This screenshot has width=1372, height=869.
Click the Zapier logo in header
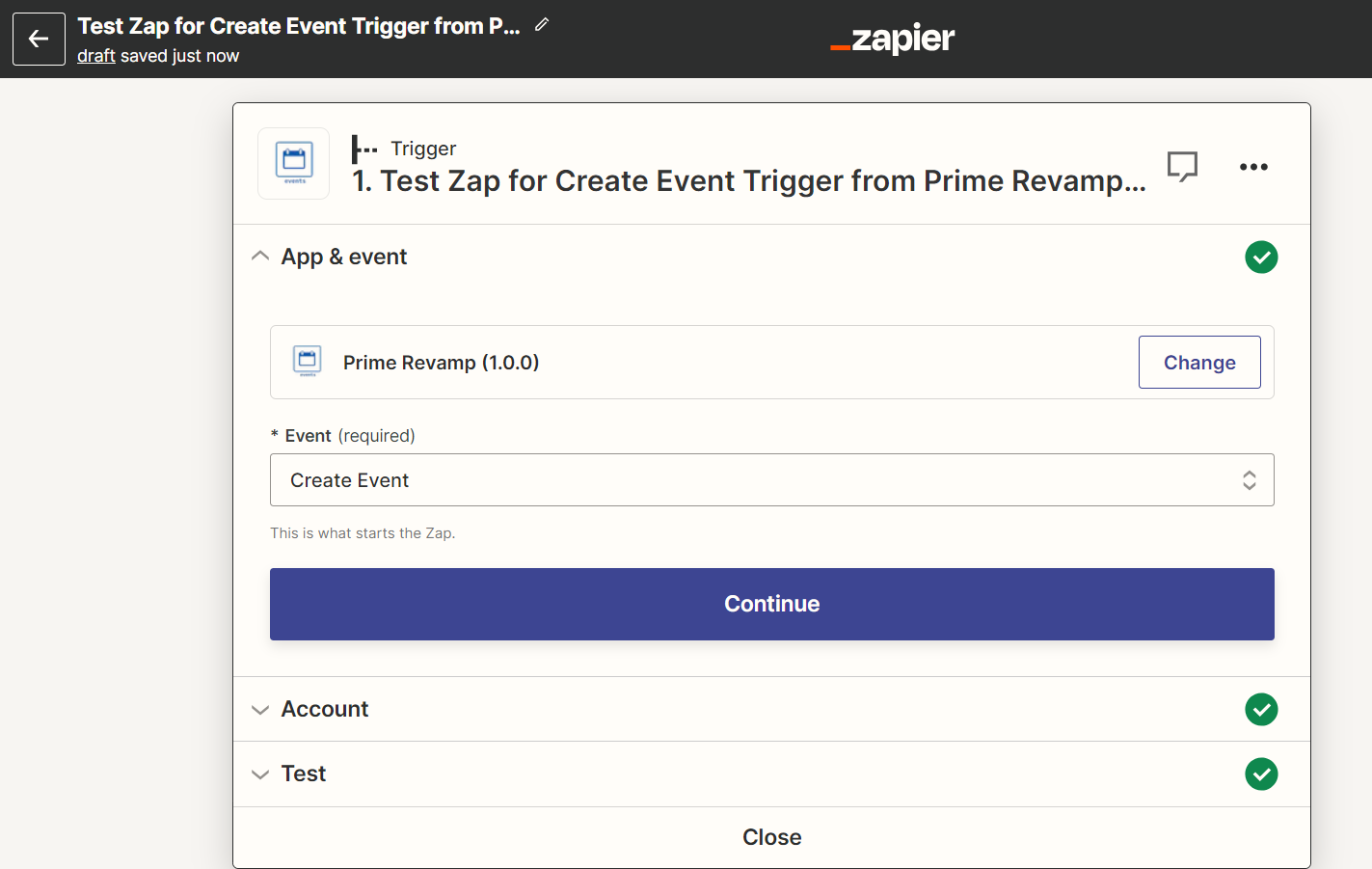[892, 39]
